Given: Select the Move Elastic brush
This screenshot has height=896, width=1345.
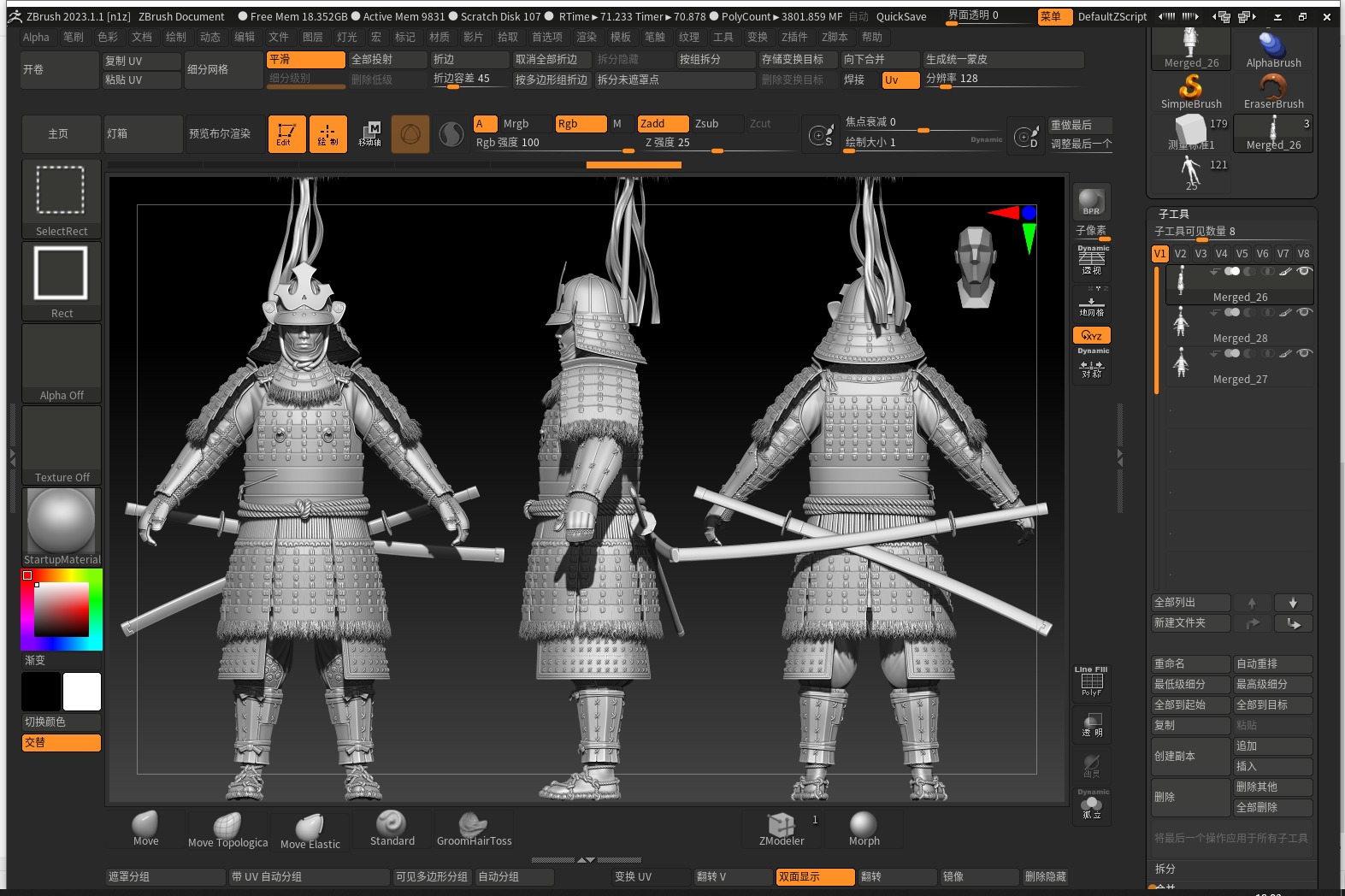Looking at the screenshot, I should click(x=310, y=829).
